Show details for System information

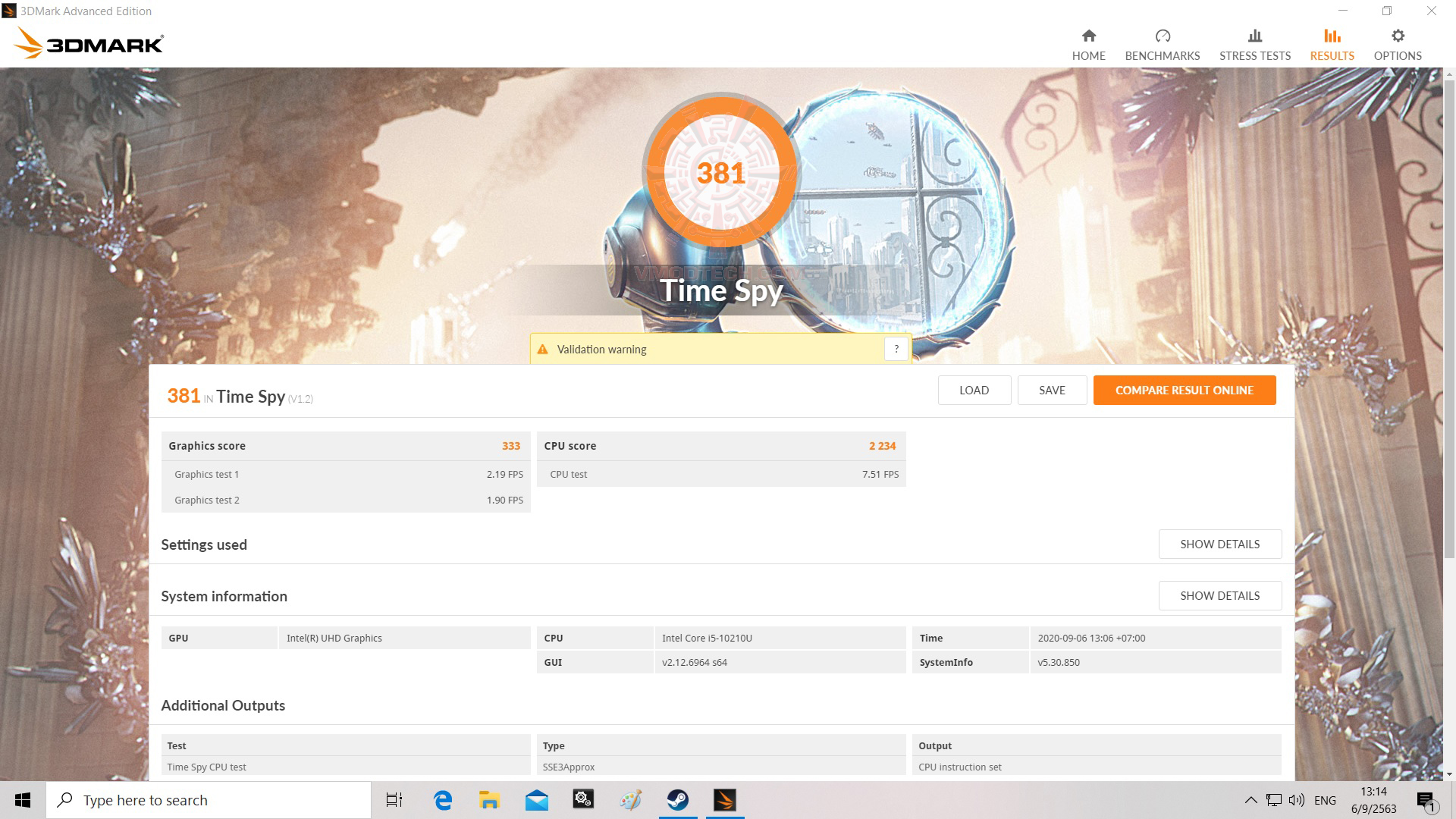point(1219,595)
